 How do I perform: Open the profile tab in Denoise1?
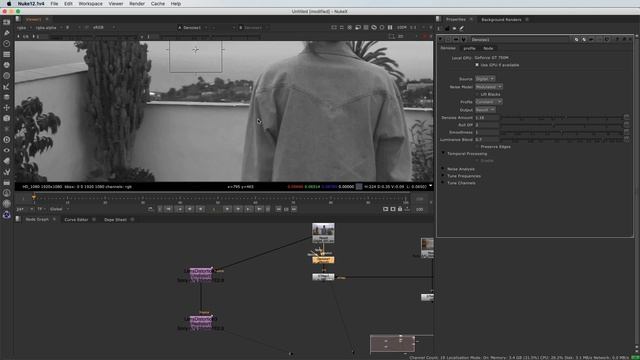tap(469, 48)
